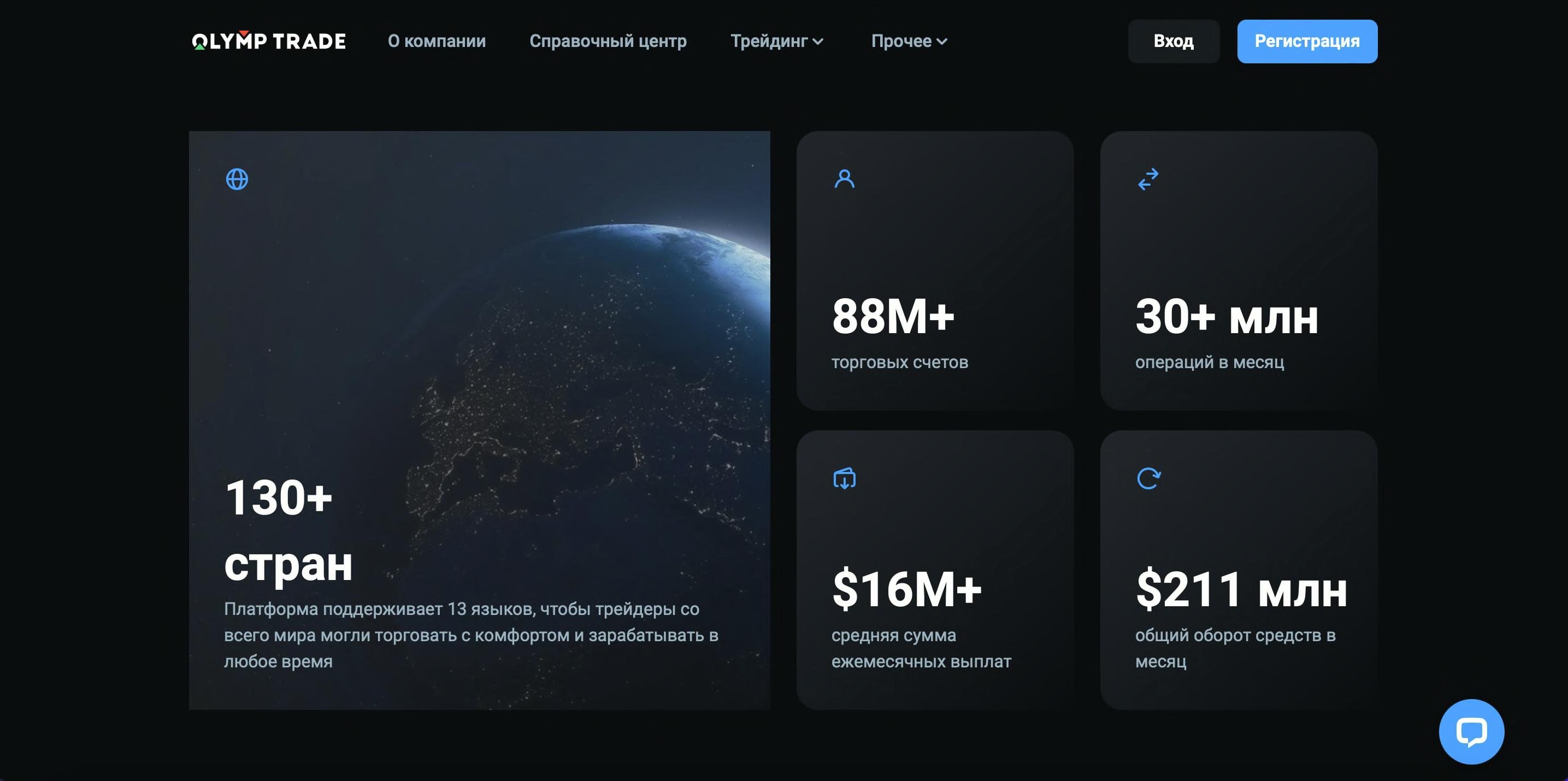Click the exchange arrows icon above 30+ млн

click(x=1148, y=179)
